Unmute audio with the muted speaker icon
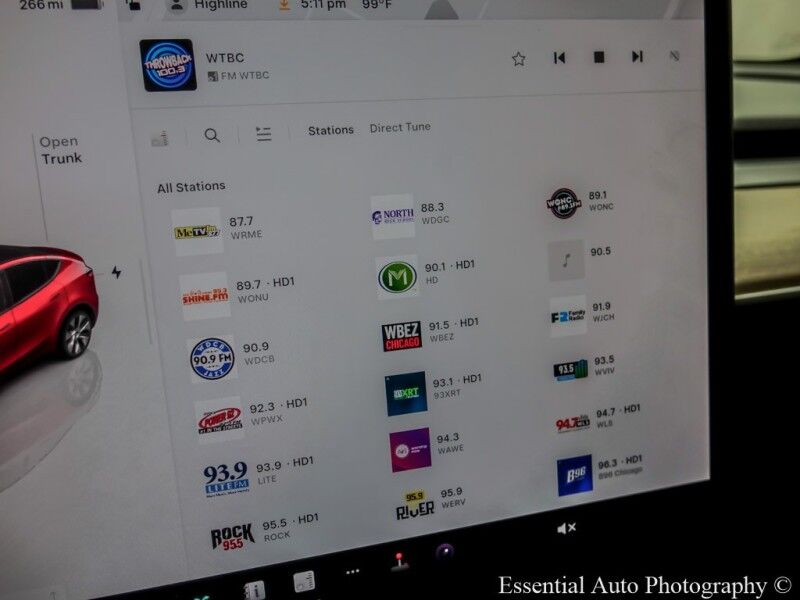The width and height of the screenshot is (800, 600). pyautogui.click(x=566, y=529)
